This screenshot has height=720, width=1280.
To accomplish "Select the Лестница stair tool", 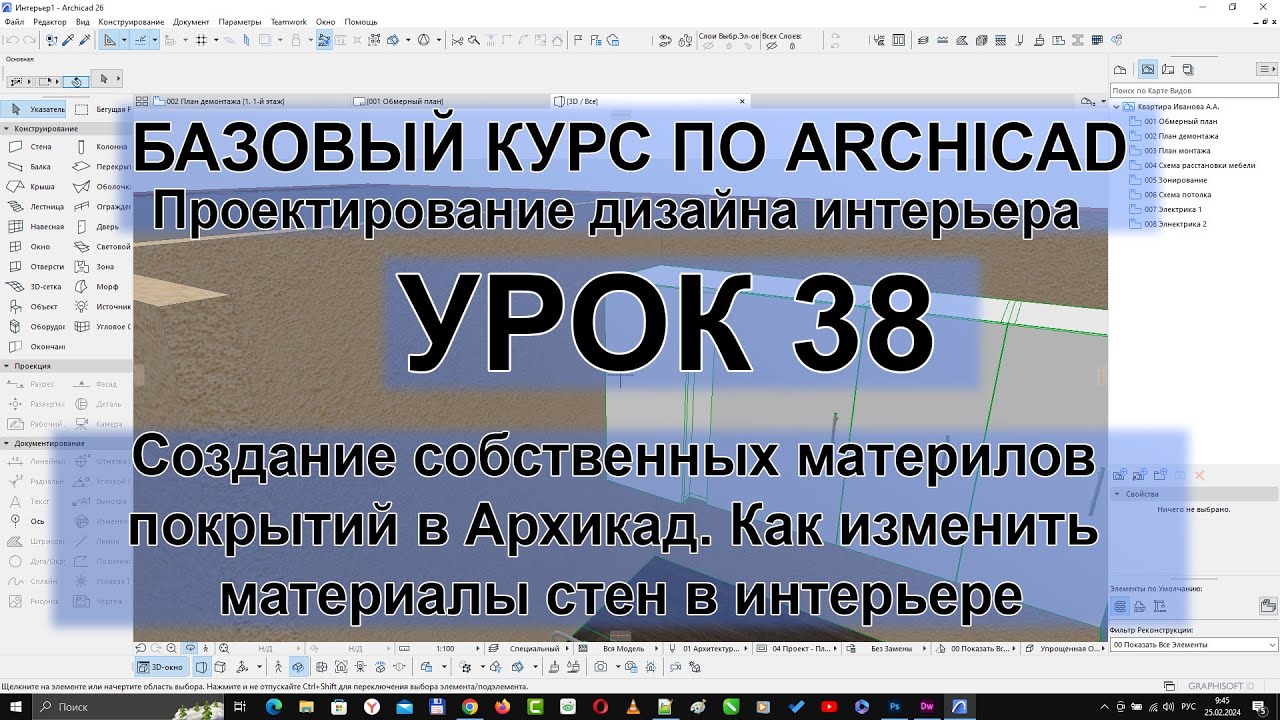I will (x=33, y=207).
